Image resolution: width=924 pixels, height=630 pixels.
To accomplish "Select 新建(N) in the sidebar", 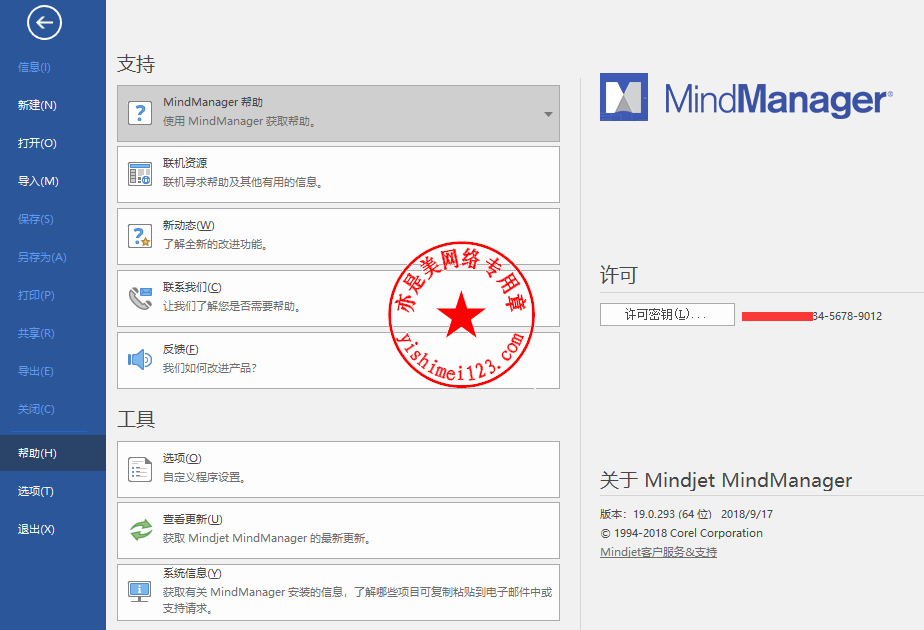I will [x=37, y=105].
